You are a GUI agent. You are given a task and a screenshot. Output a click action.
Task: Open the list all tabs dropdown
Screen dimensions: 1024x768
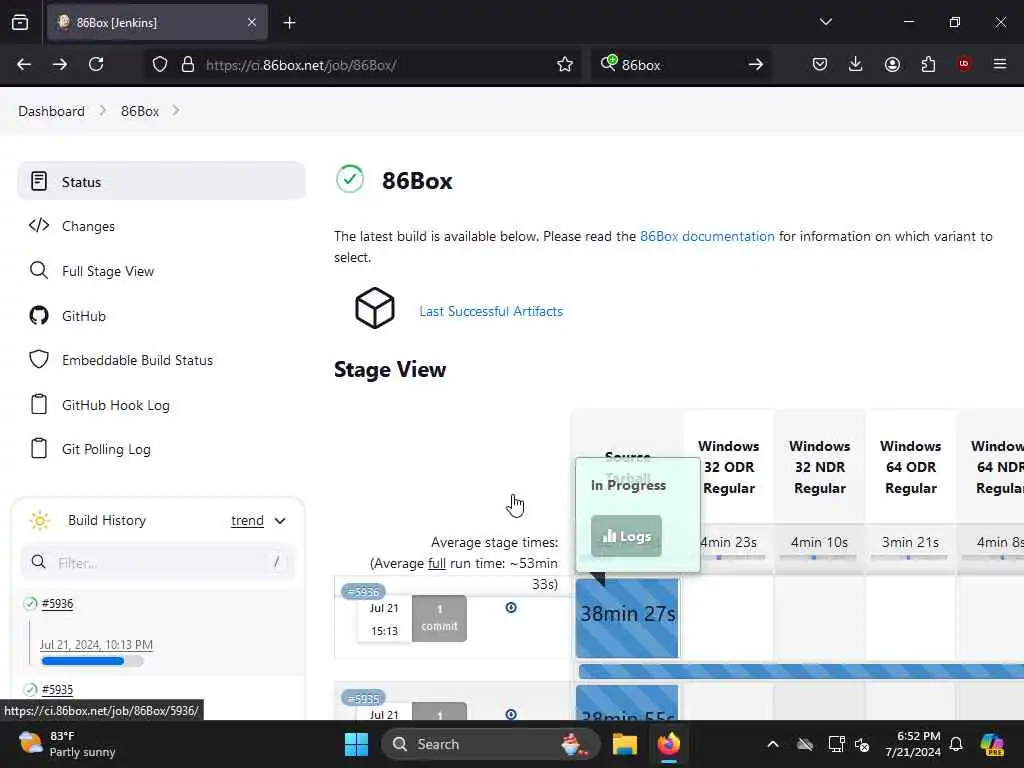point(825,22)
